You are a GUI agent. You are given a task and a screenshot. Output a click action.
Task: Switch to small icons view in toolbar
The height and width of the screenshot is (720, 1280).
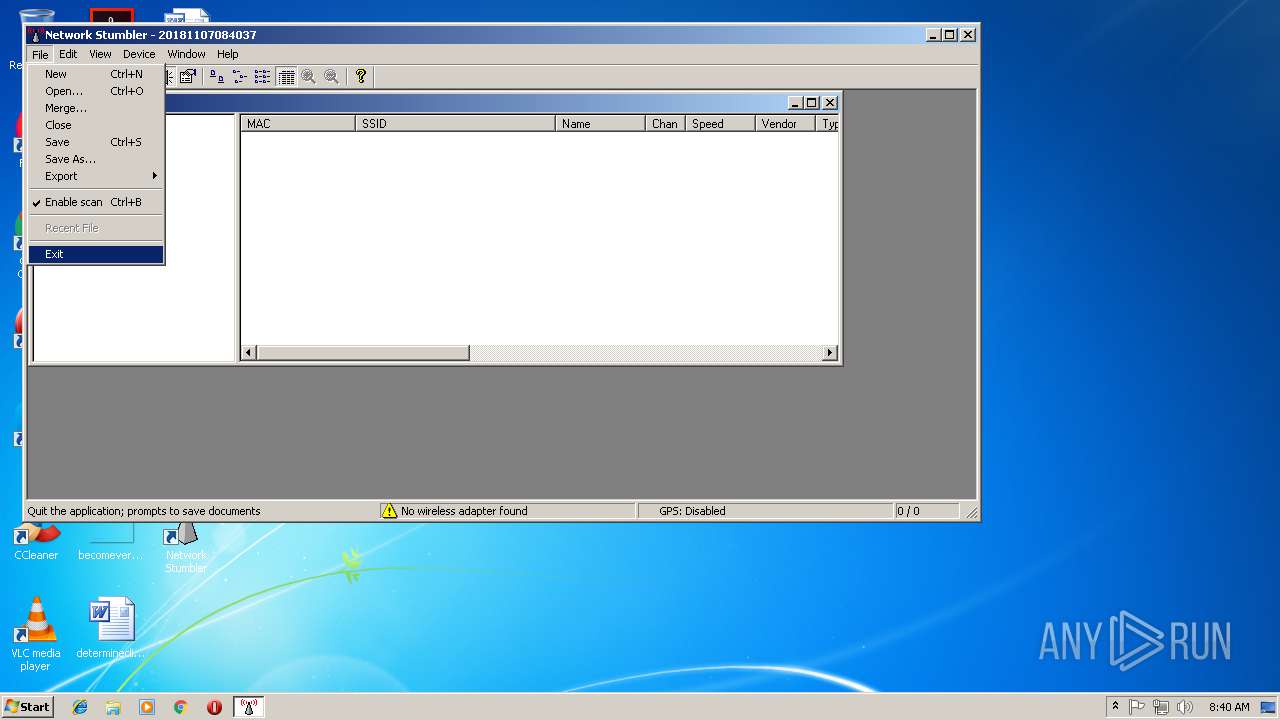[x=239, y=76]
